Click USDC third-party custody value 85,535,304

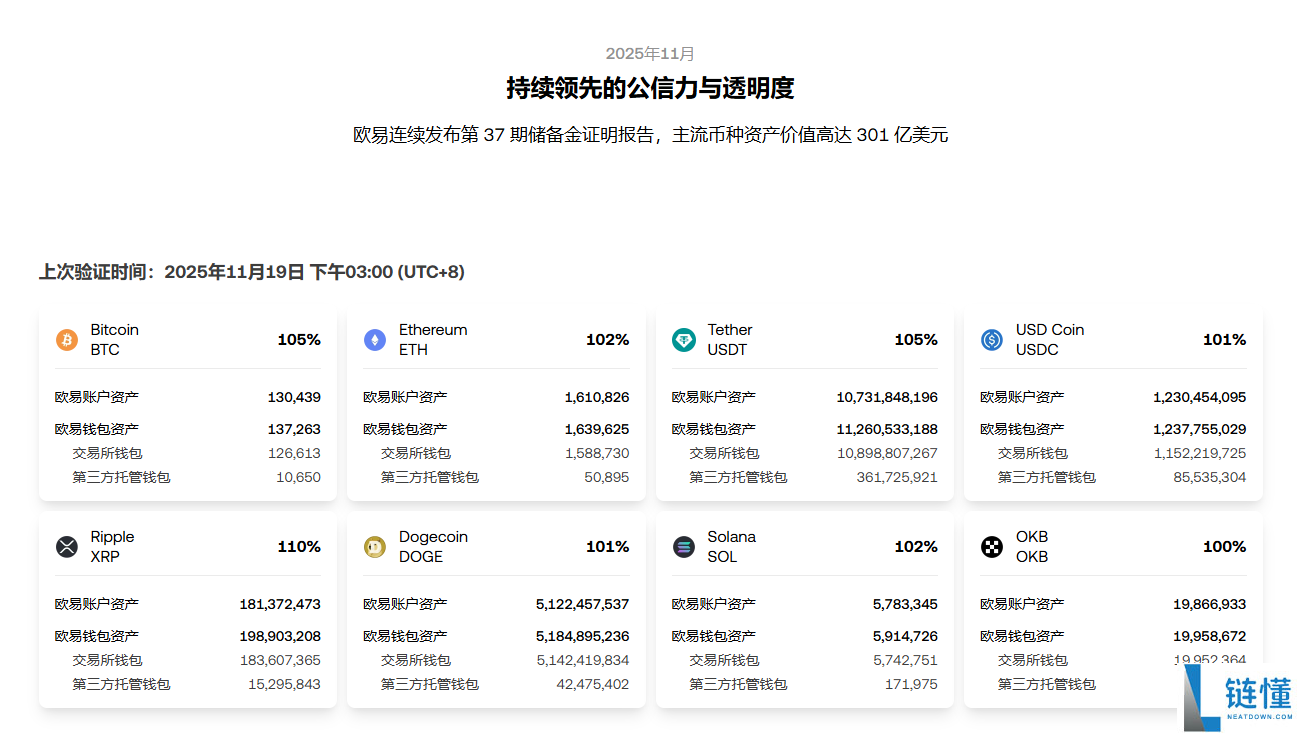click(x=1210, y=477)
